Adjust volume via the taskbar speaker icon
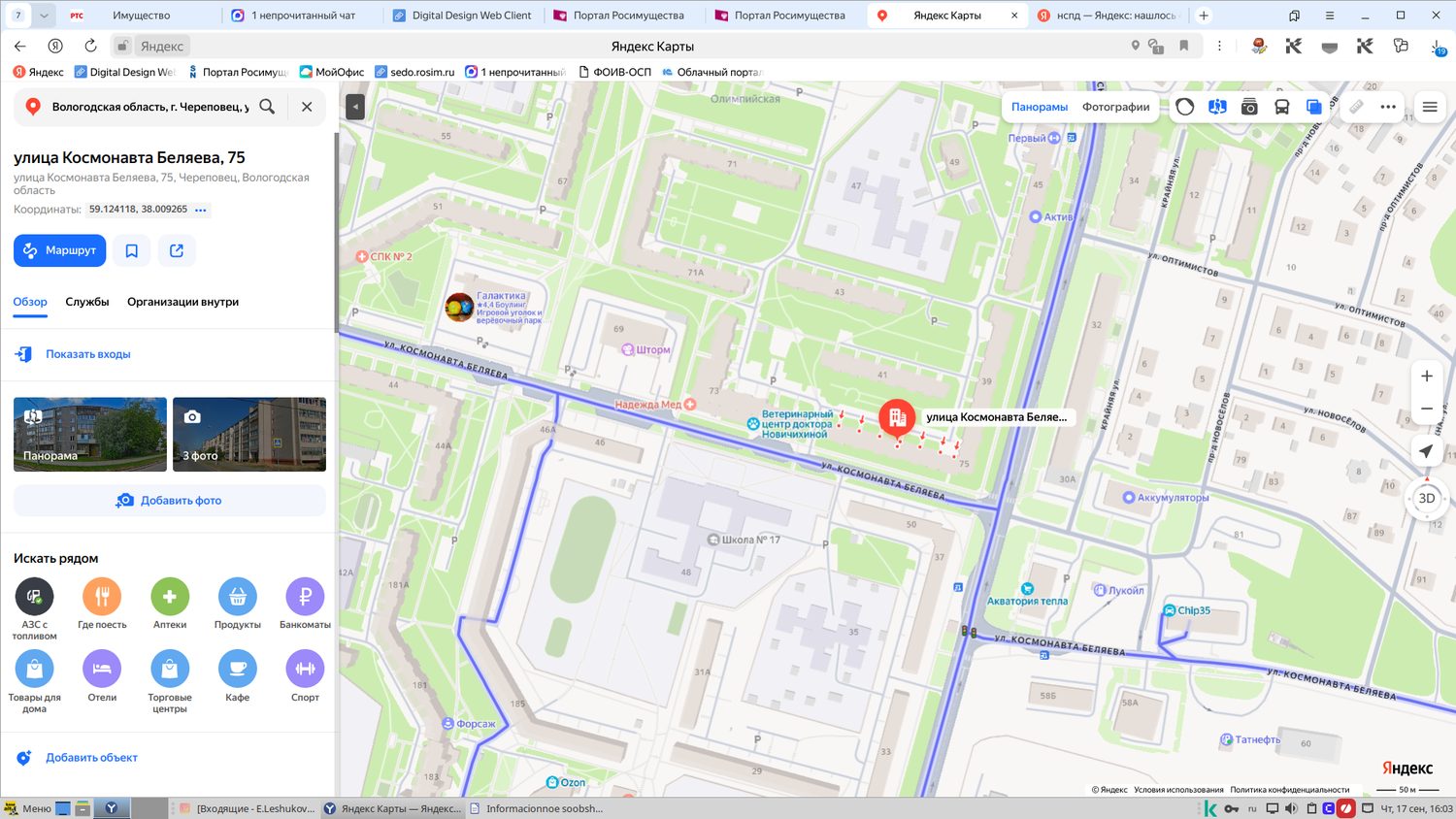Screen dimensions: 1456x819 (1291, 808)
